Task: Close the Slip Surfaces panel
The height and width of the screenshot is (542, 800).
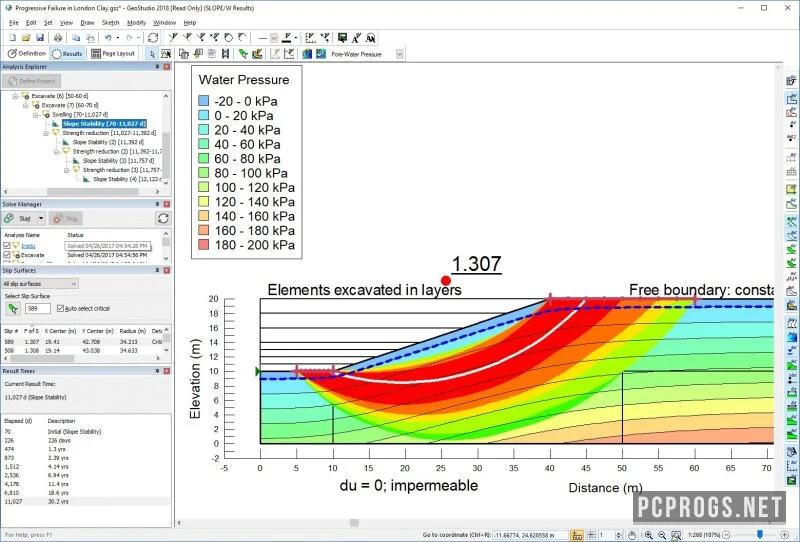Action: (166, 270)
